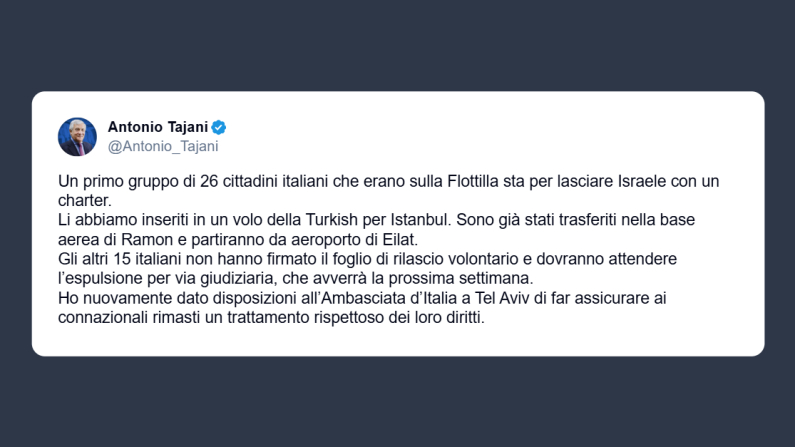Click the blue verified badge icon
The height and width of the screenshot is (447, 795).
pos(218,128)
